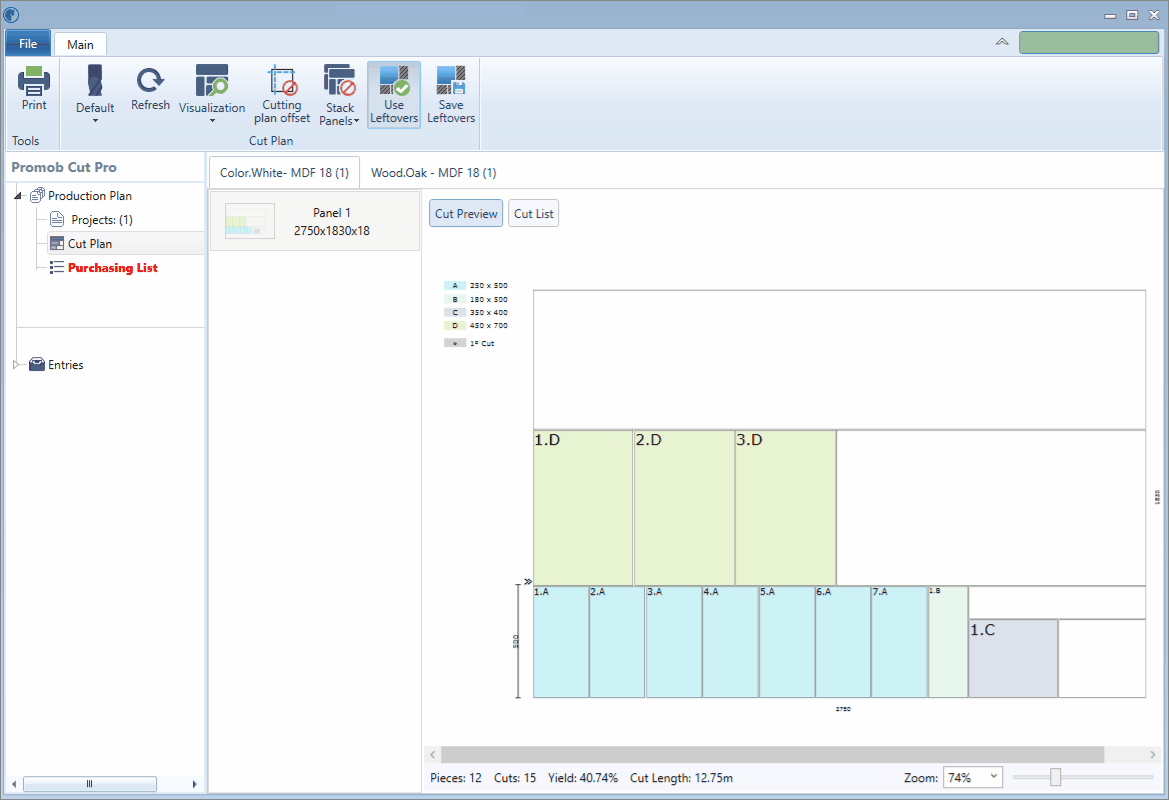
Task: Collapse the ribbon with the chevron
Action: pos(1002,42)
